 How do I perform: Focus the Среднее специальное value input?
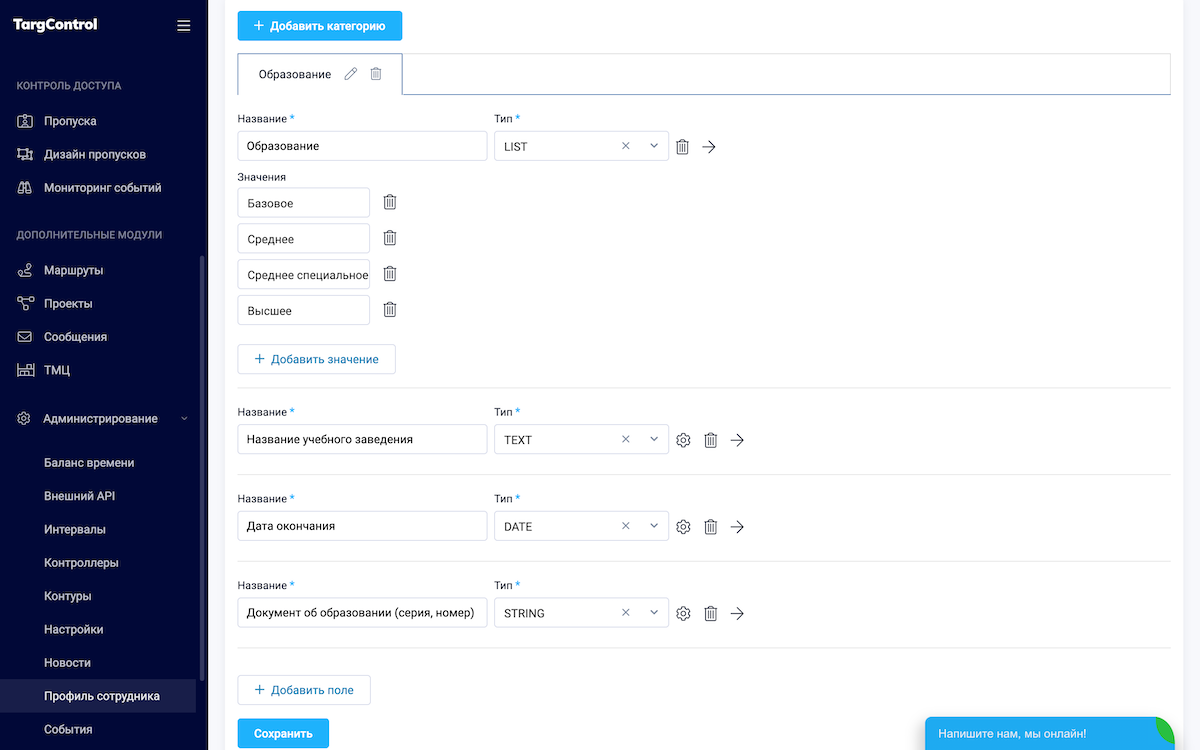coord(304,275)
